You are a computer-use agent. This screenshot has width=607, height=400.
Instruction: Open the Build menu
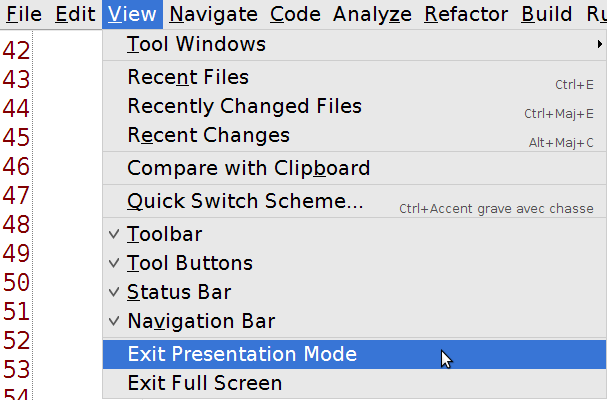click(x=547, y=14)
